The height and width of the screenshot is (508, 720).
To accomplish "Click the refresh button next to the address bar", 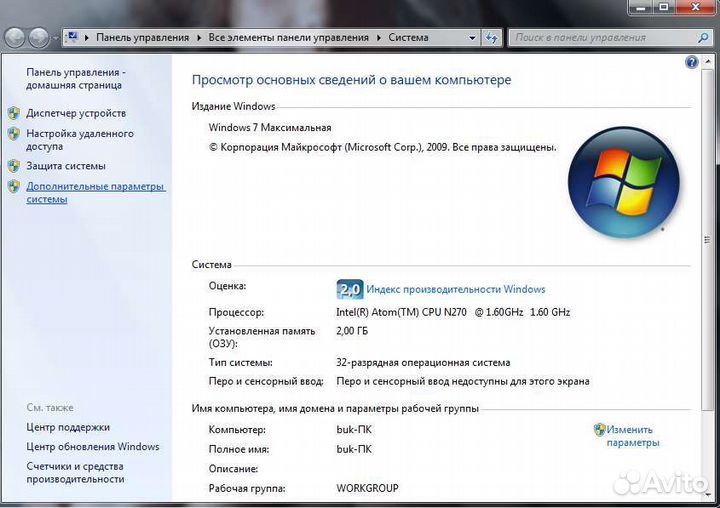I will point(492,38).
